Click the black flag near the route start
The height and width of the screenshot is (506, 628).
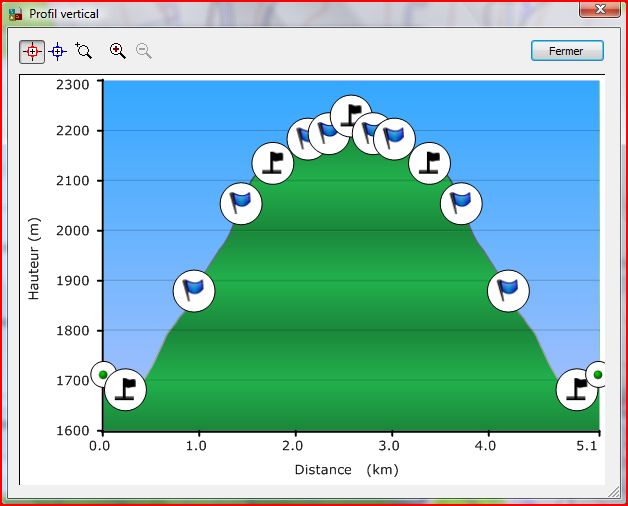126,389
